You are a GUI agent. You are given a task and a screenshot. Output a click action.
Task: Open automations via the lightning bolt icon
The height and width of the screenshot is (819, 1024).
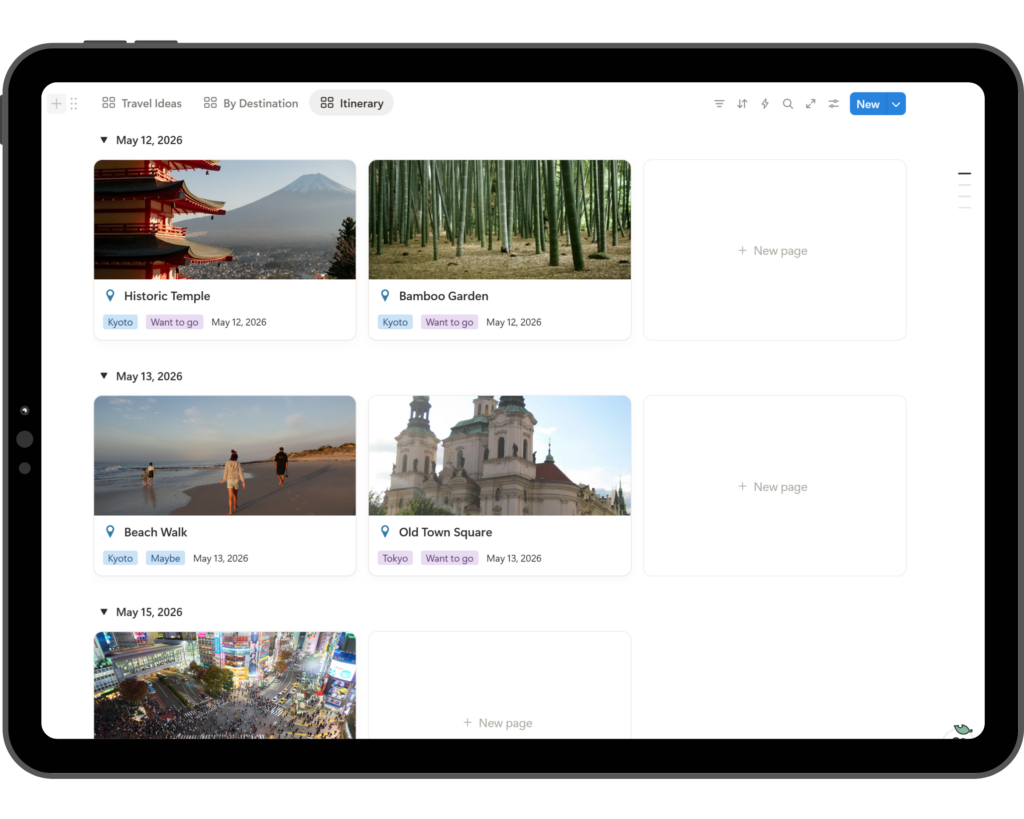point(764,103)
